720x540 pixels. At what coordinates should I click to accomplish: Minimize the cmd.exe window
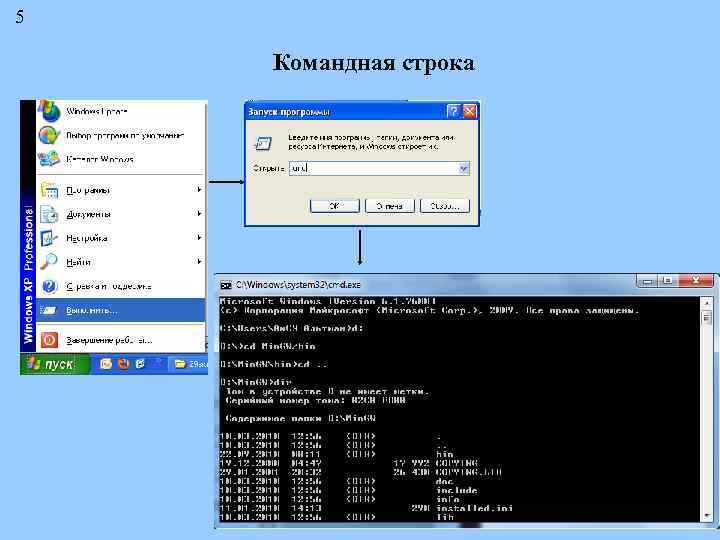point(647,281)
